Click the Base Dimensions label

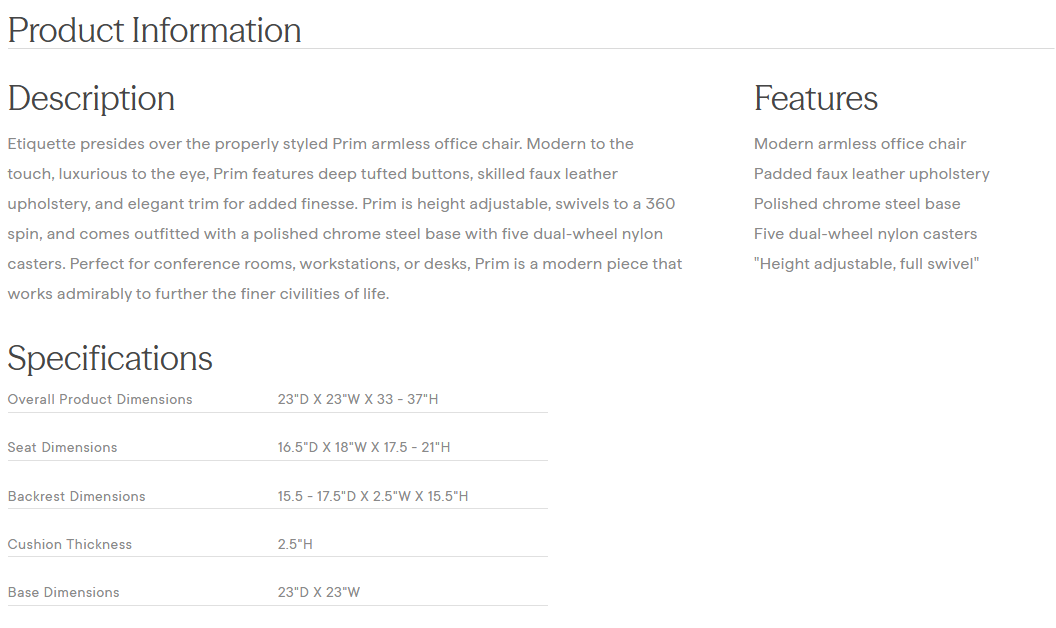point(63,592)
